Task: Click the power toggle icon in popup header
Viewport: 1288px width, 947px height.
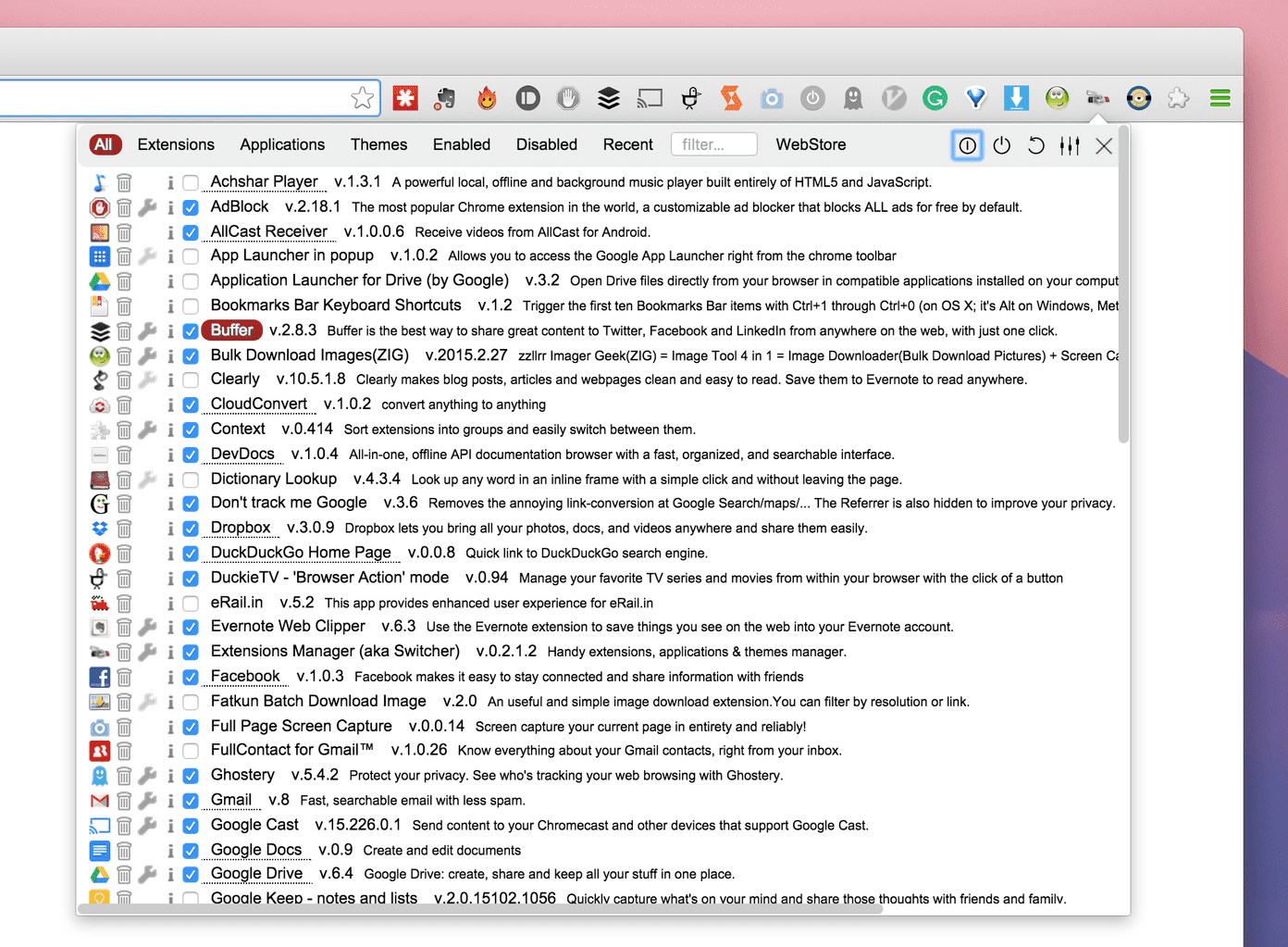Action: coord(1001,145)
